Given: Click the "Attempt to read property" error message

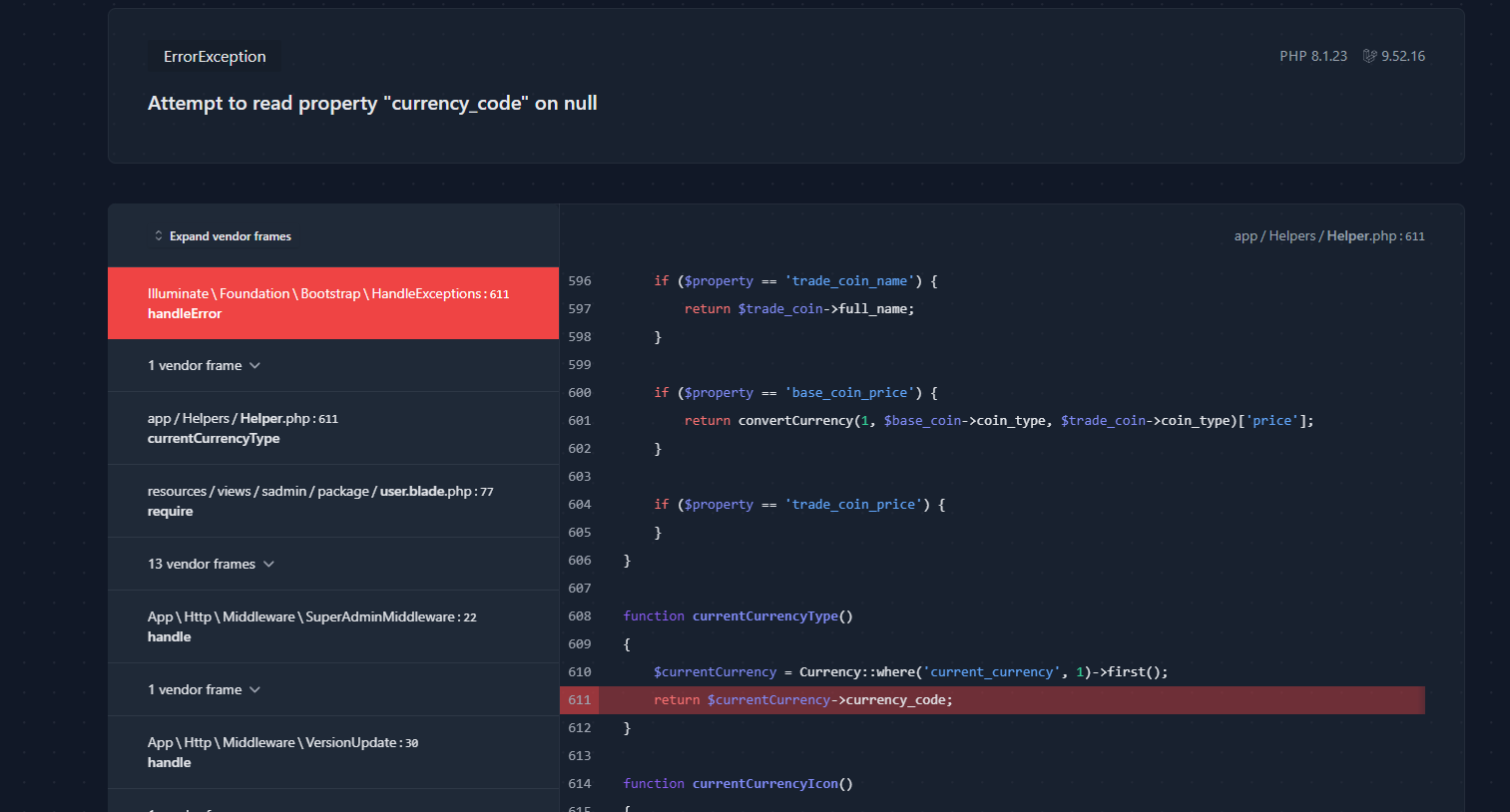Looking at the screenshot, I should (x=372, y=104).
